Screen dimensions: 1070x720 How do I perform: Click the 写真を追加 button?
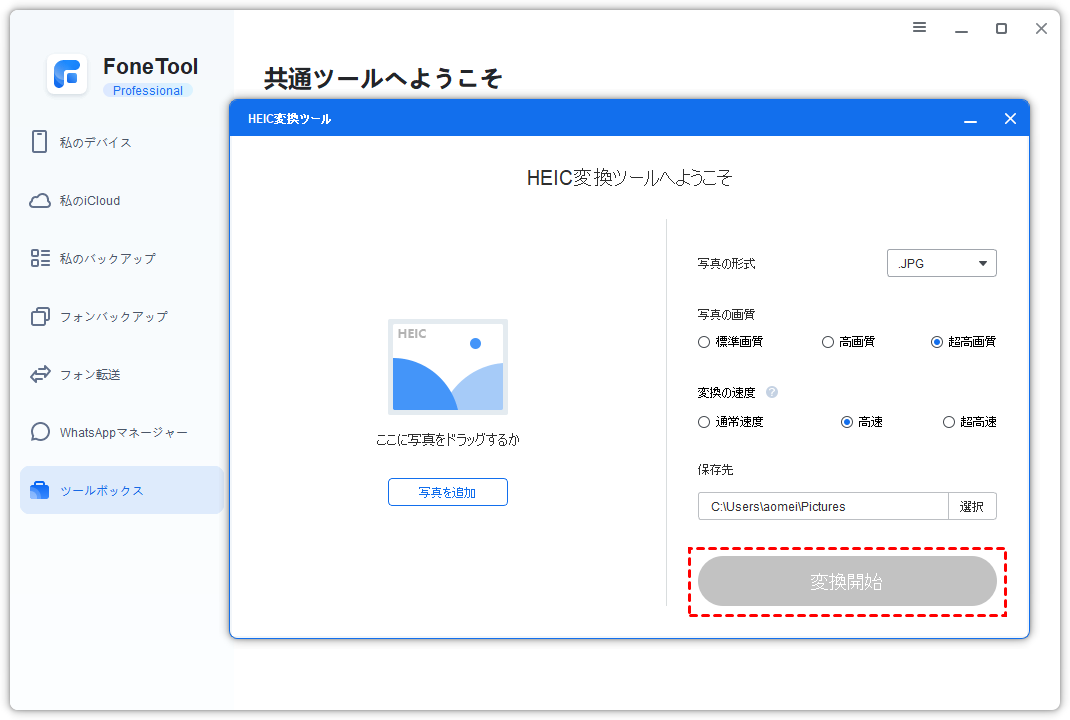coord(448,492)
